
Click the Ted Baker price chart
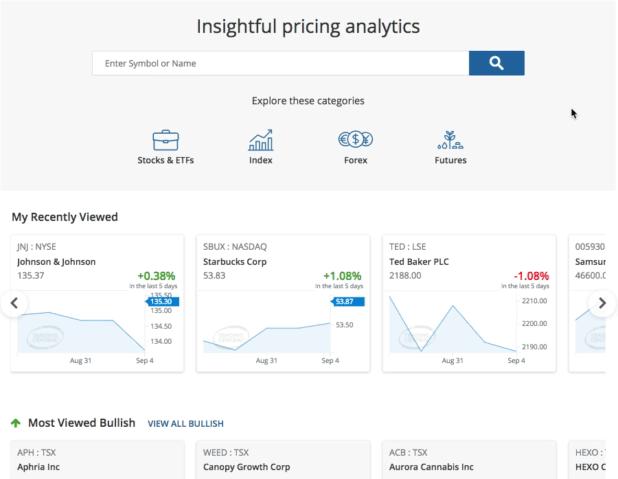(452, 325)
